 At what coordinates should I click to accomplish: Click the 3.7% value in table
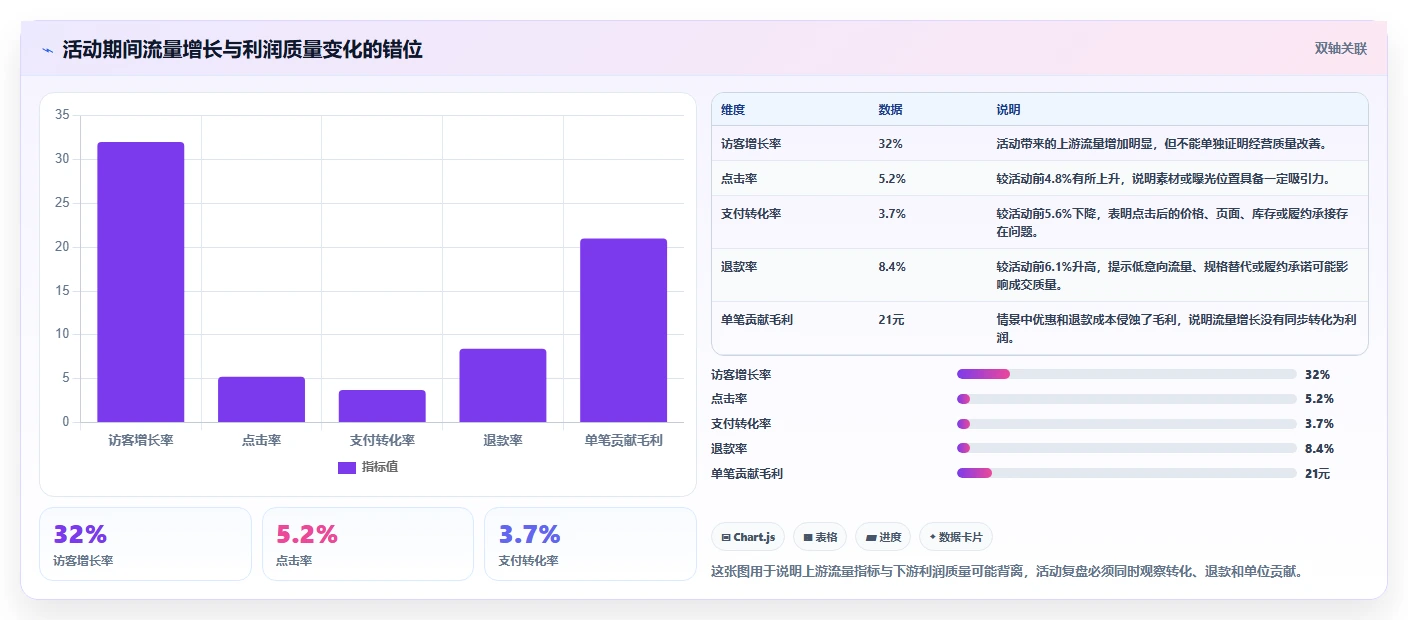[x=892, y=214]
